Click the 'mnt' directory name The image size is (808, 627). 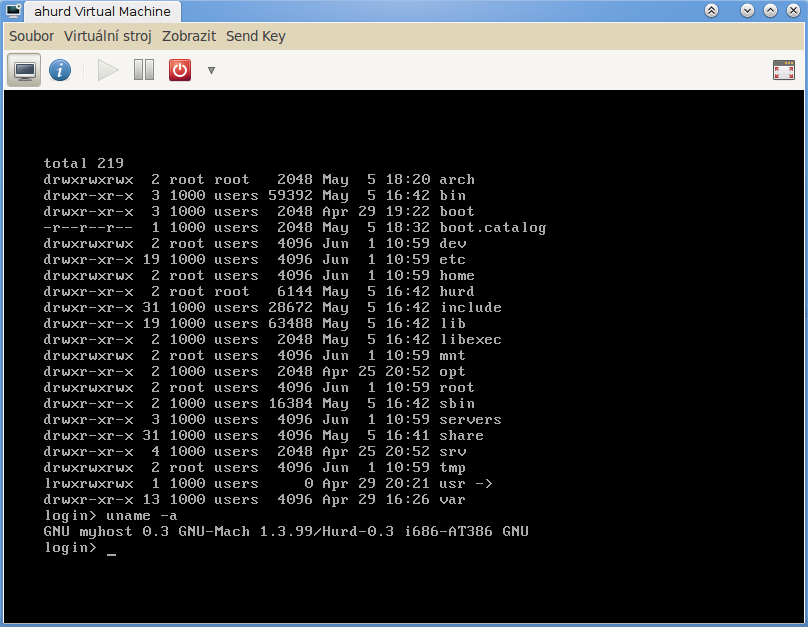[453, 355]
